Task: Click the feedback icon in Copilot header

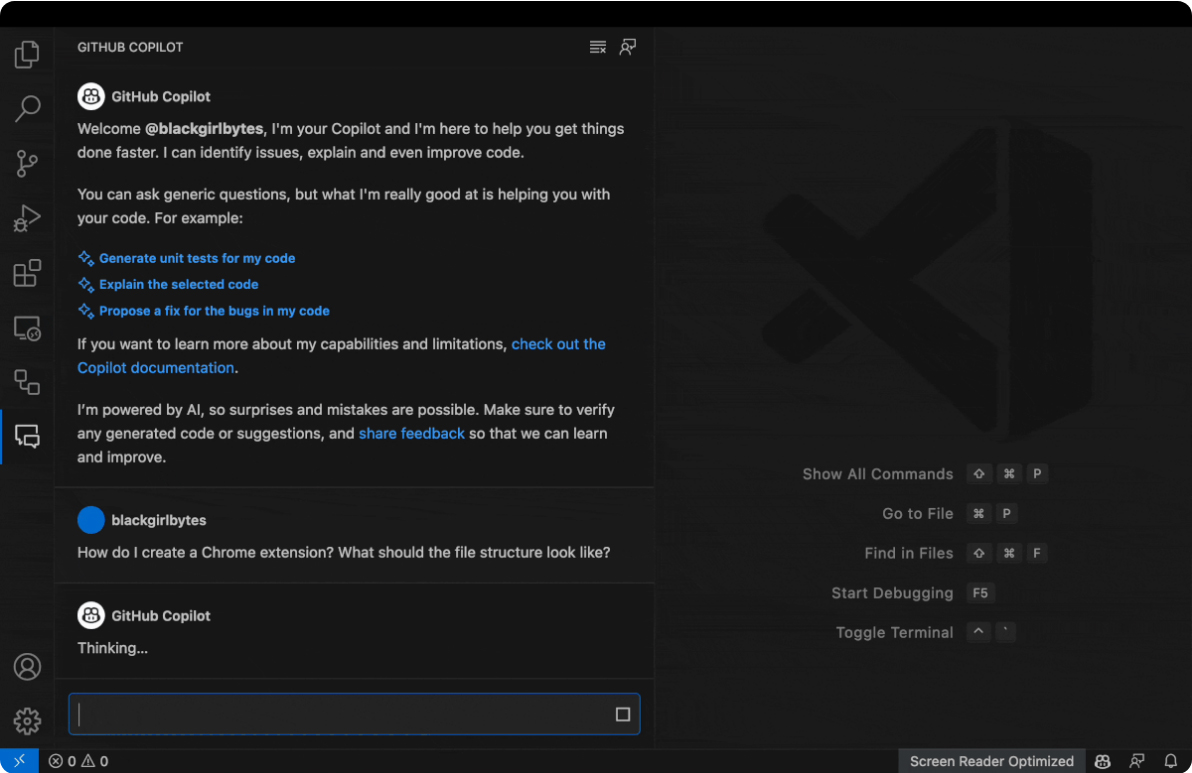Action: click(627, 47)
